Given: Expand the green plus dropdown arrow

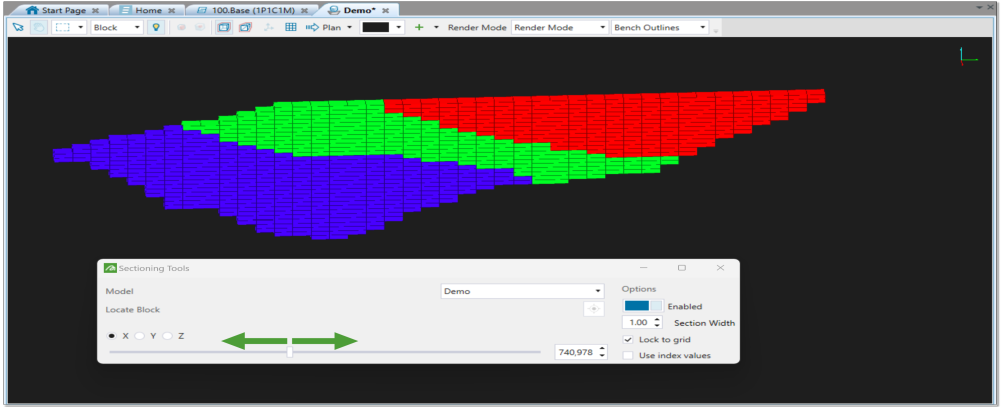Looking at the screenshot, I should [x=437, y=28].
